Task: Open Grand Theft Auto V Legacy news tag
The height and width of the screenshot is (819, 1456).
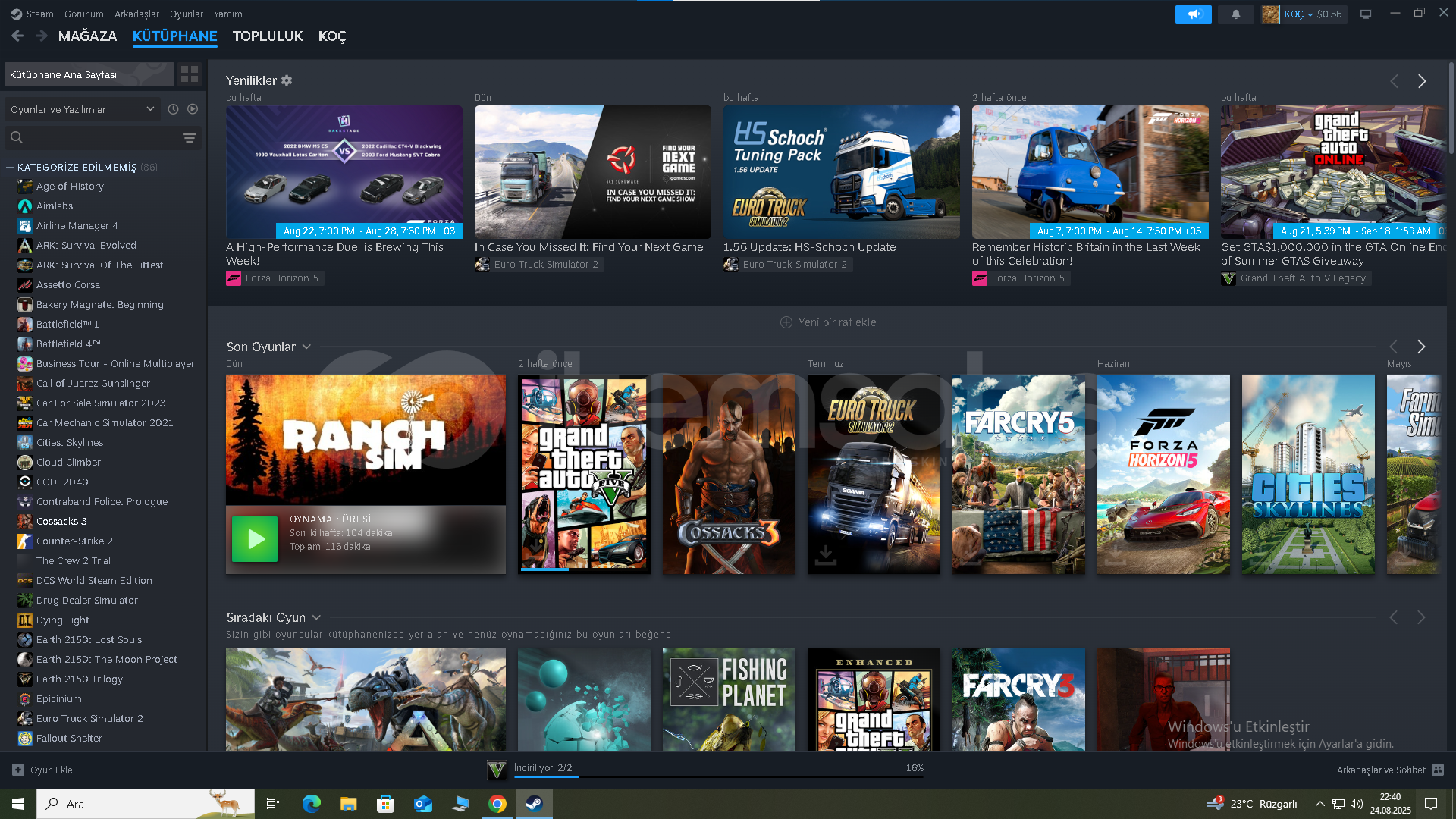Action: 1295,278
